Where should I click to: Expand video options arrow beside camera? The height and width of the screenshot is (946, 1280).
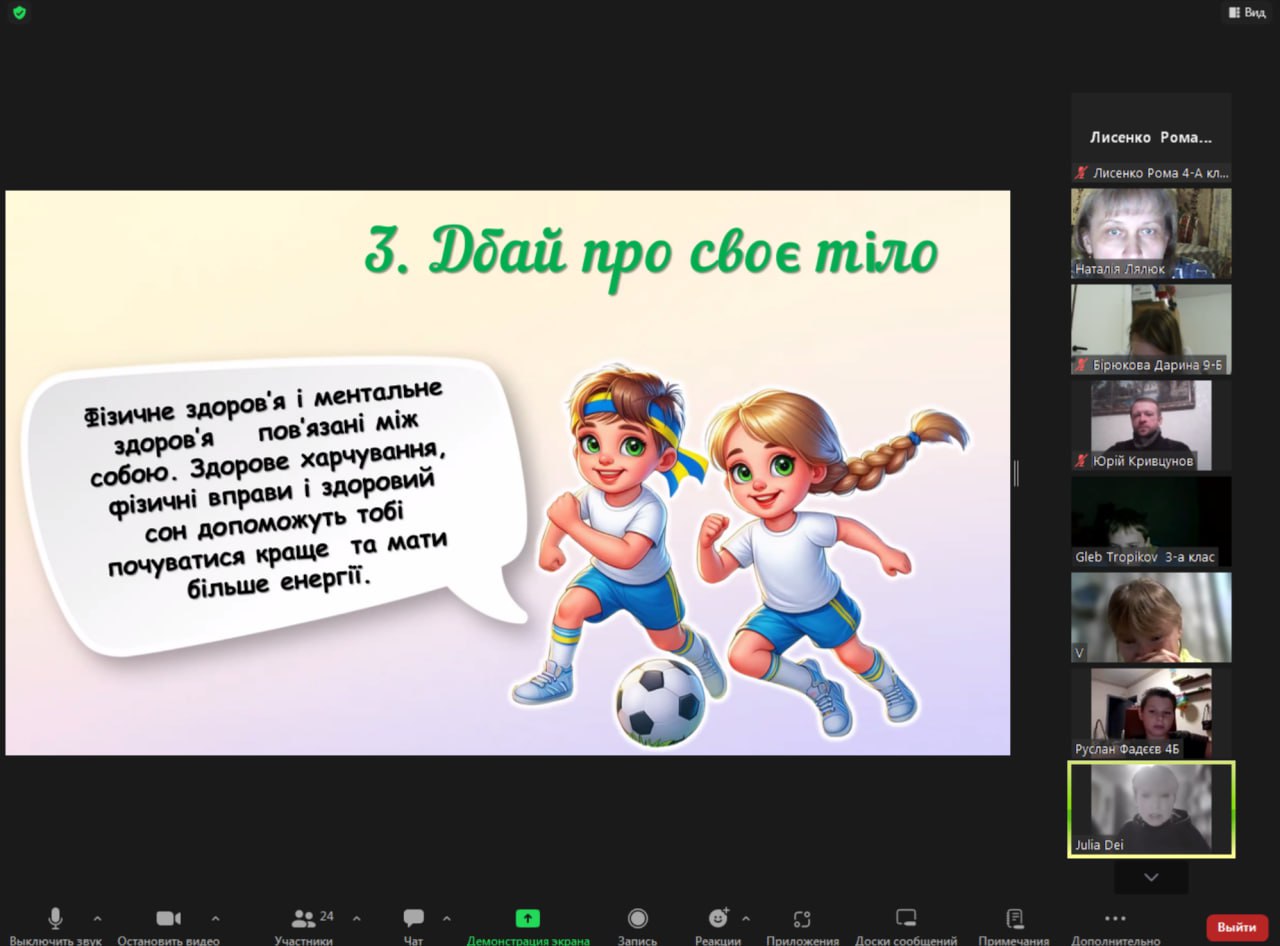pos(215,918)
